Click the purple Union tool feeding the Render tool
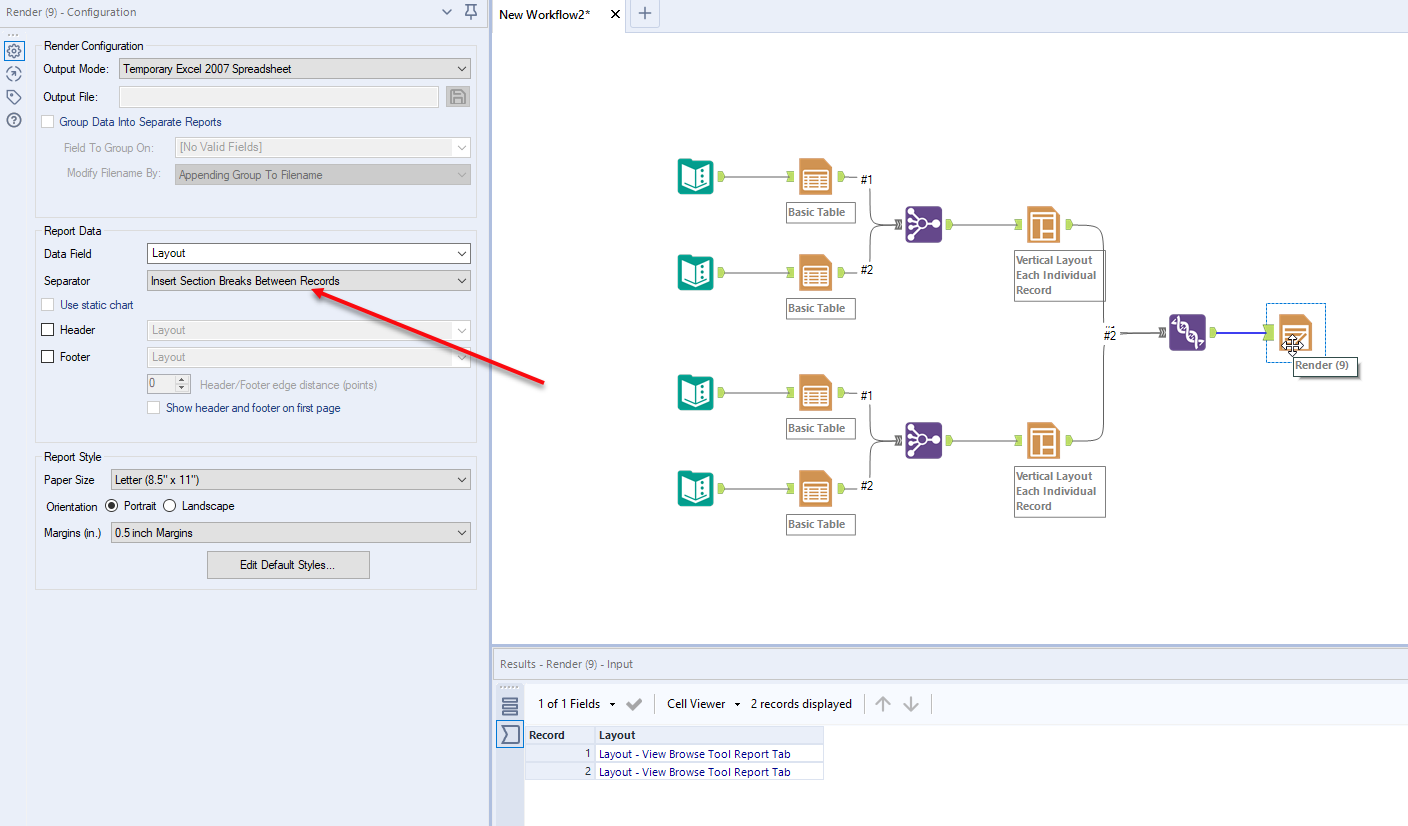 click(1188, 332)
